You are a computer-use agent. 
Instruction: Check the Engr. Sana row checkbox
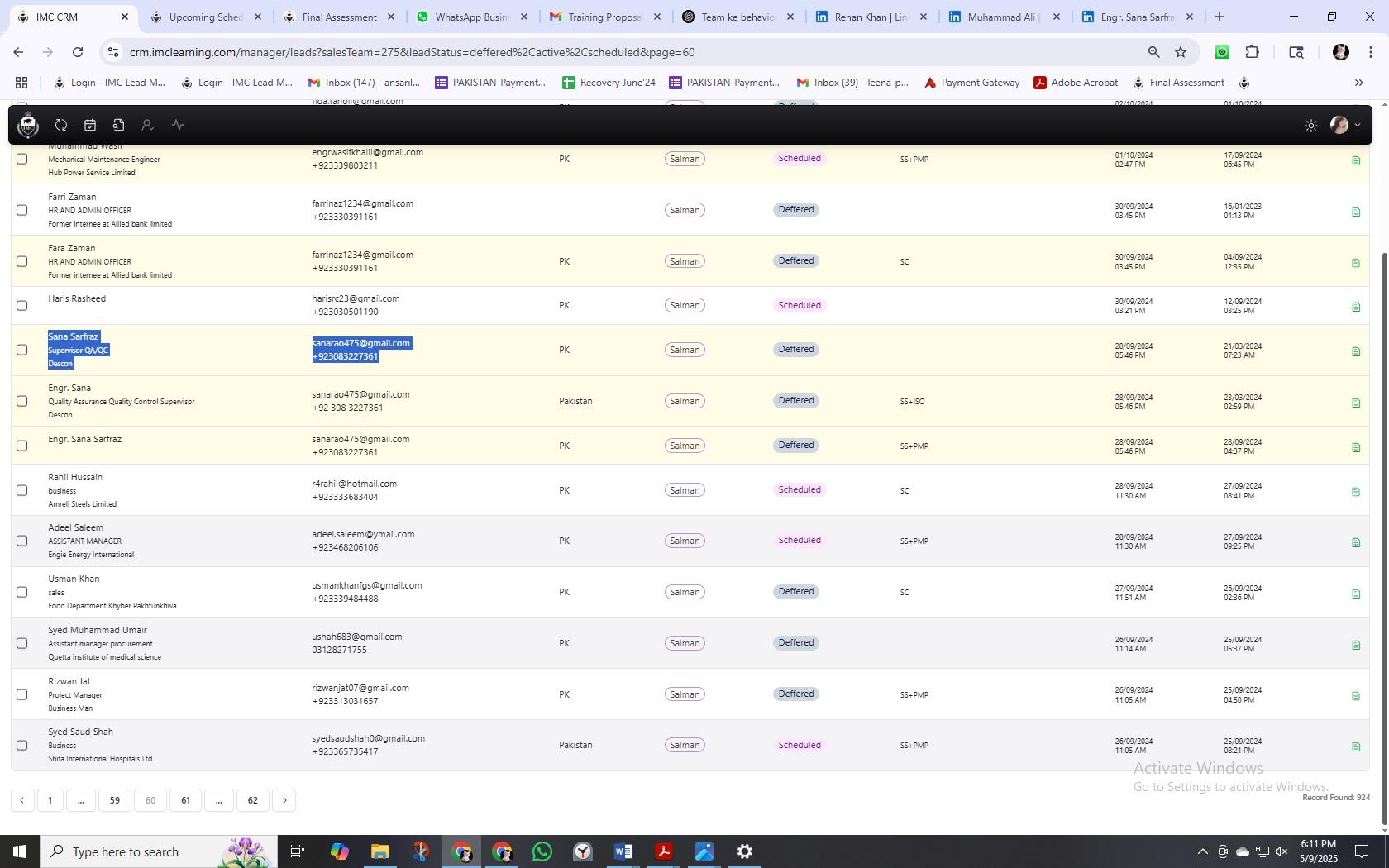(22, 401)
